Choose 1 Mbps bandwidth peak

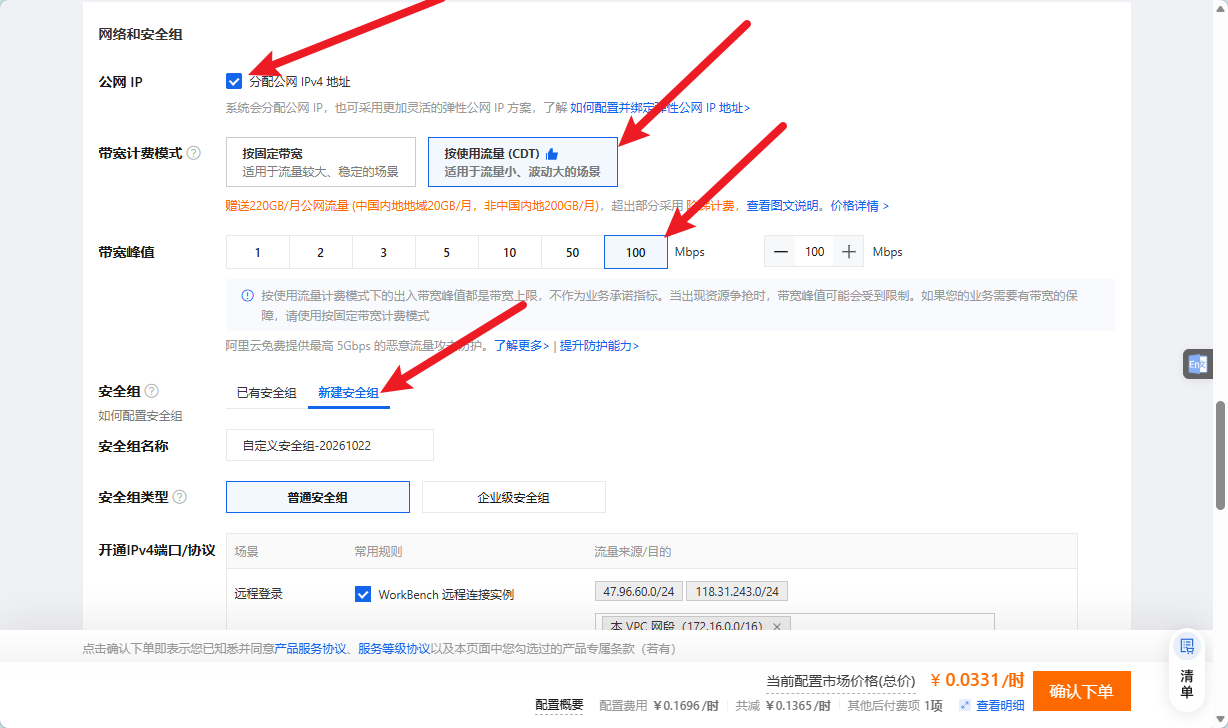tap(258, 252)
